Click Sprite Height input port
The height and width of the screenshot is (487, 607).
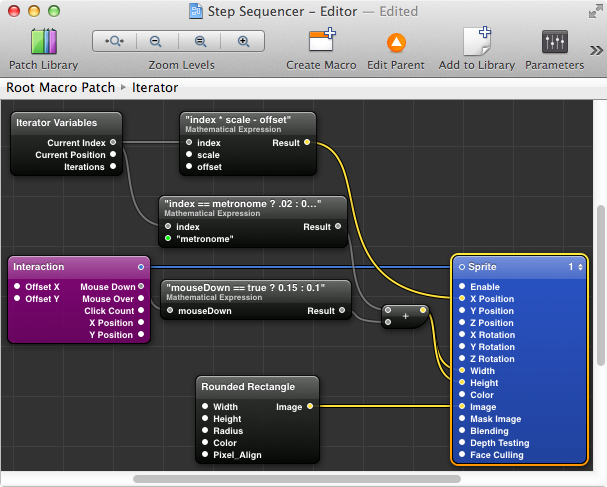coord(462,382)
